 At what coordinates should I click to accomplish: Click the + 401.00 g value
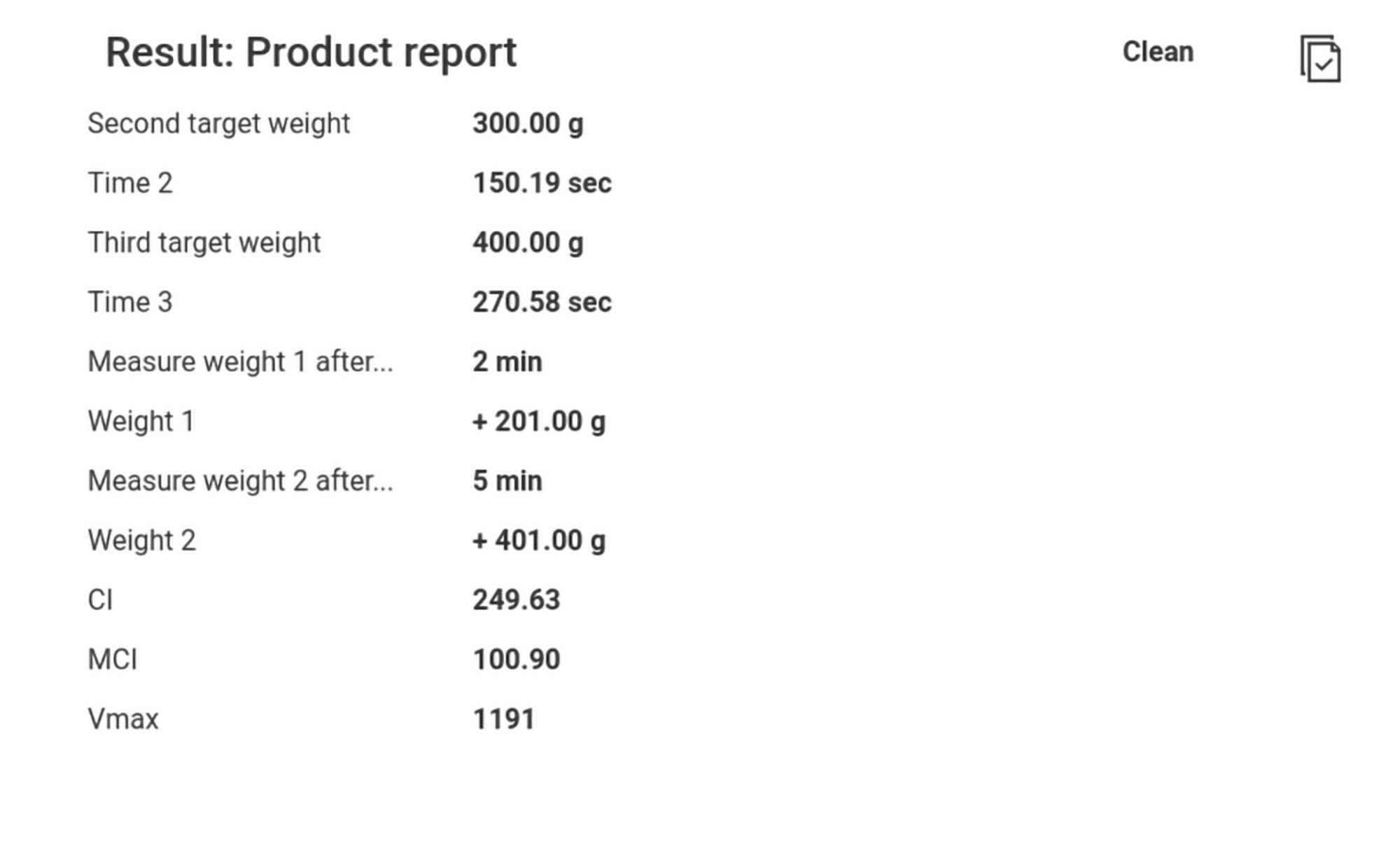coord(538,541)
